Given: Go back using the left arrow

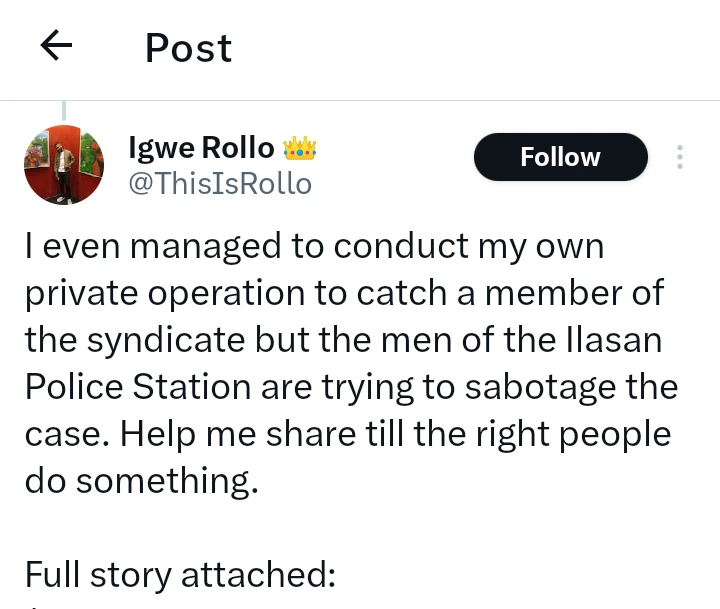Looking at the screenshot, I should coord(56,45).
